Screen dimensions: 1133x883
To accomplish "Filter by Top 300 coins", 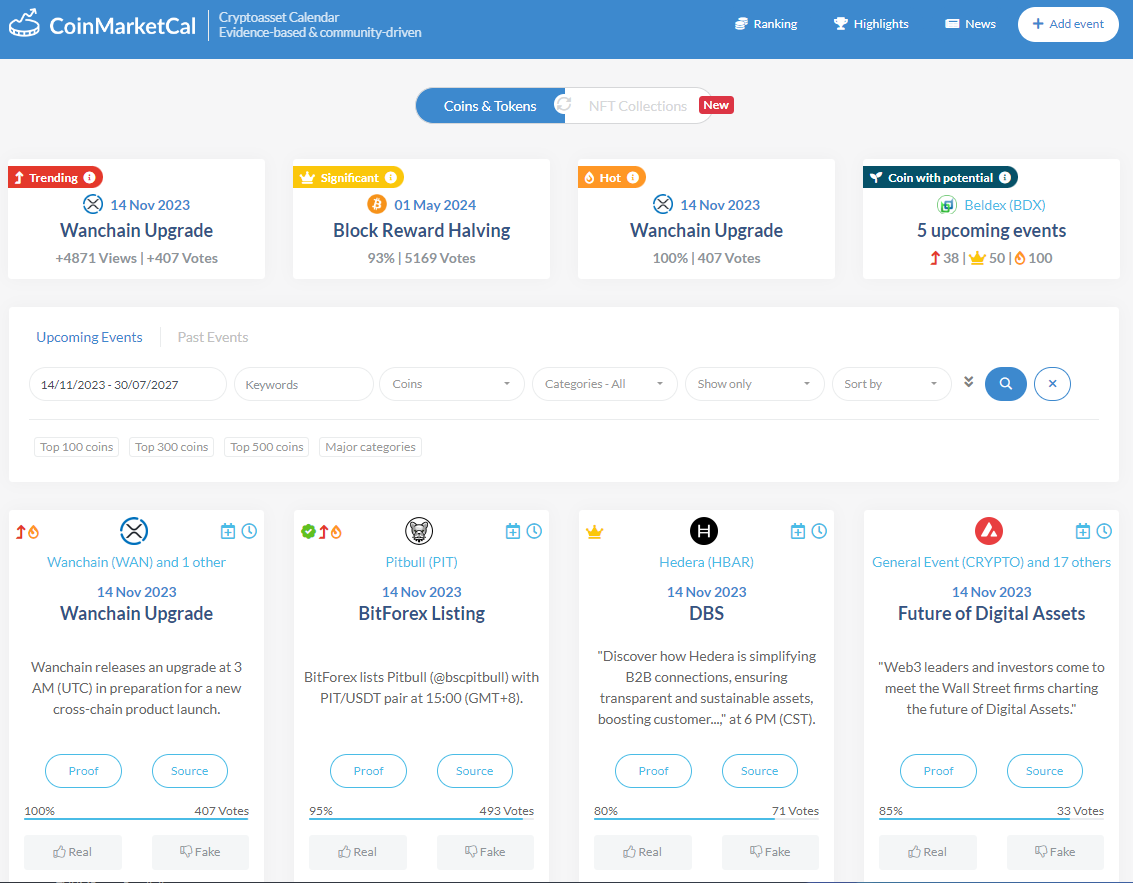I will coord(171,447).
